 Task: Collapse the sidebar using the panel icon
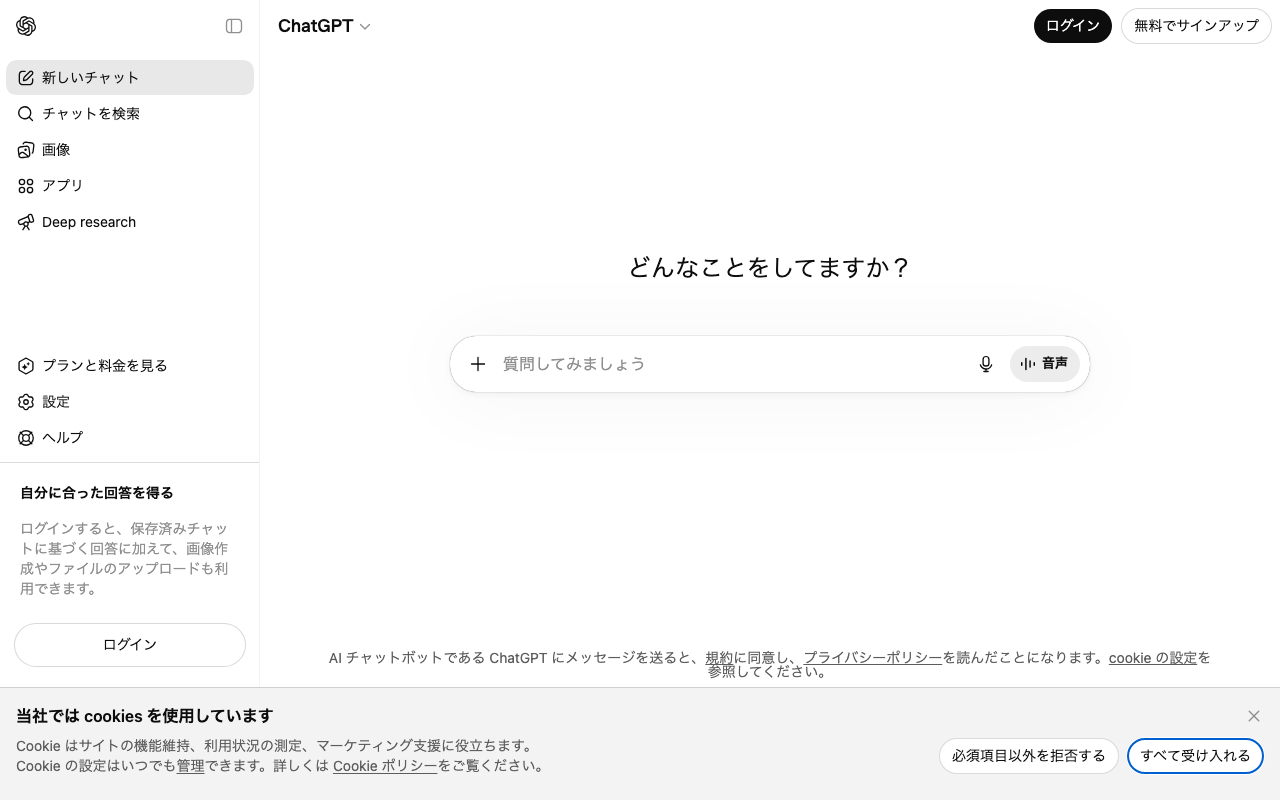pos(234,26)
